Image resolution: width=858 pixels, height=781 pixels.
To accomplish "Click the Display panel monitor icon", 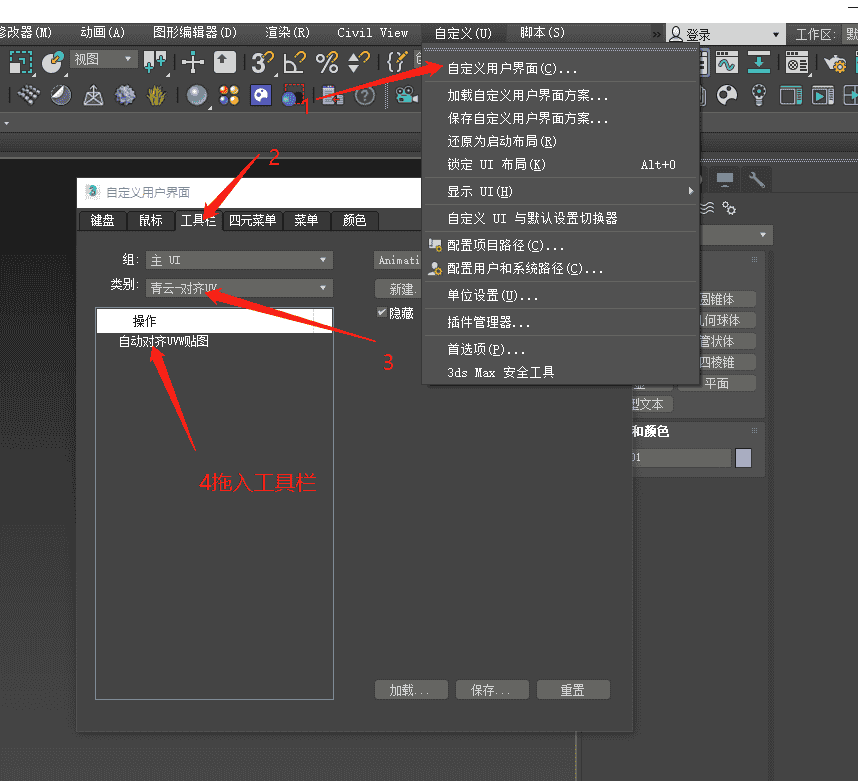I will tap(725, 180).
